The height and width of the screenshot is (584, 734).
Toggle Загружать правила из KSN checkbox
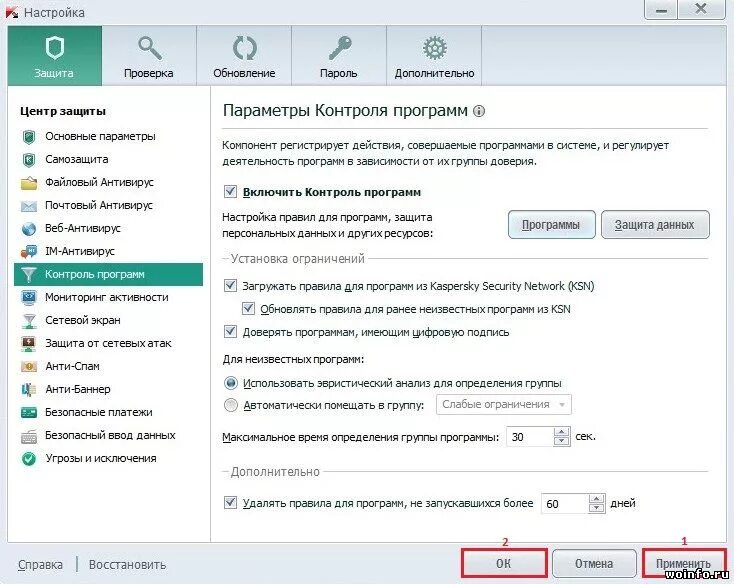click(x=230, y=285)
